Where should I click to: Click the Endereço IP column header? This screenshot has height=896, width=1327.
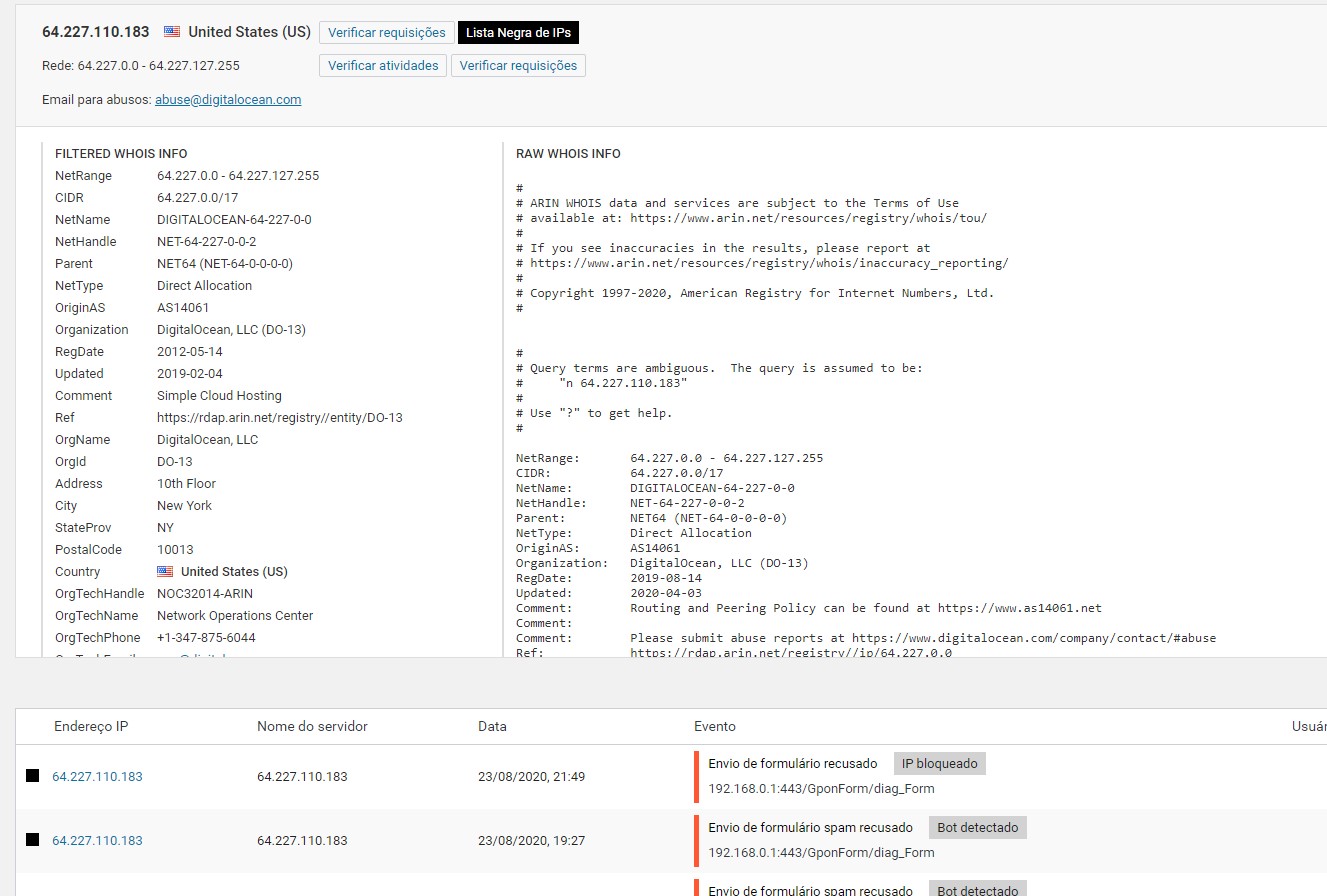91,727
